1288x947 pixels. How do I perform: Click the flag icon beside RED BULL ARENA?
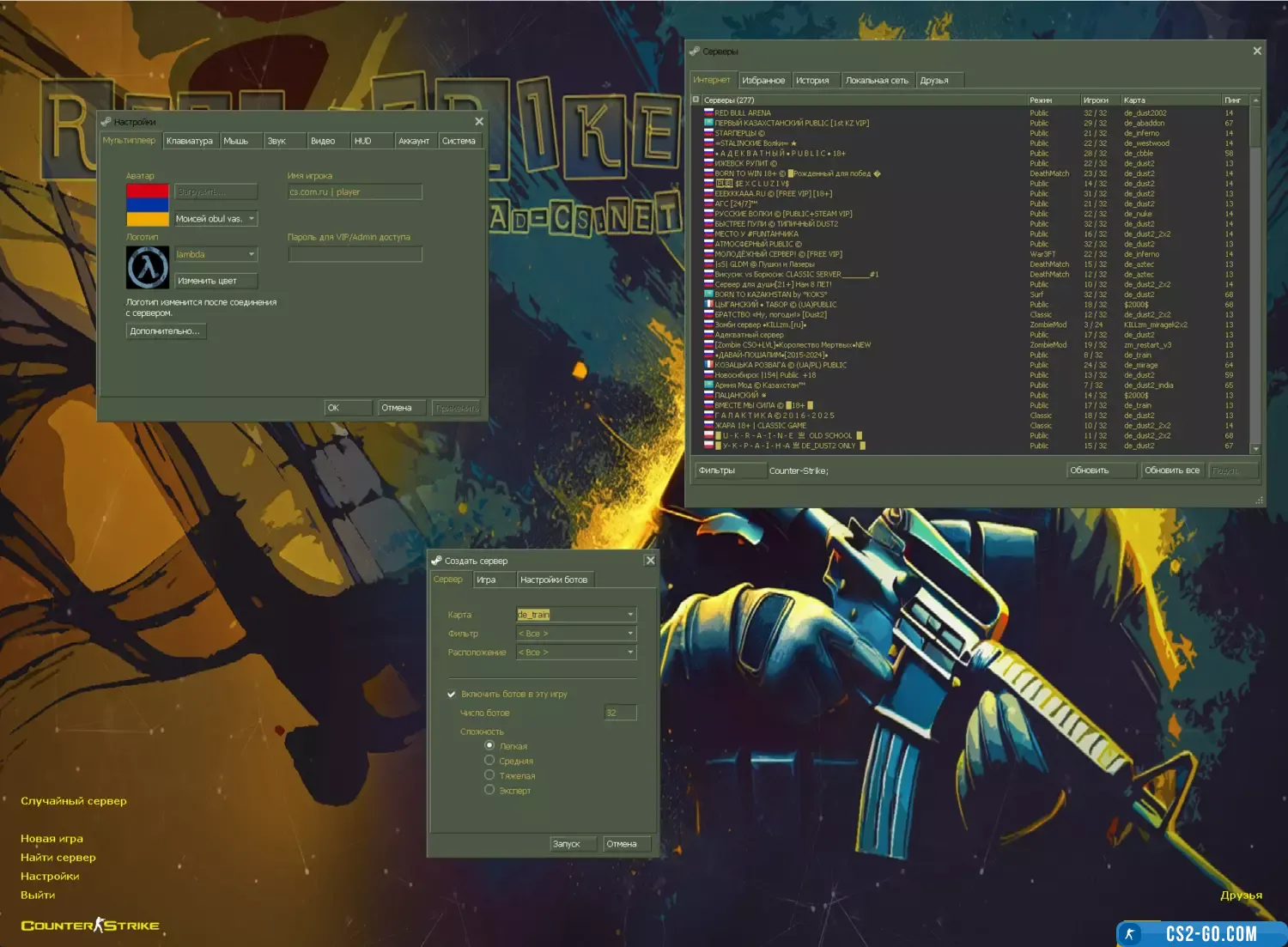pos(708,113)
